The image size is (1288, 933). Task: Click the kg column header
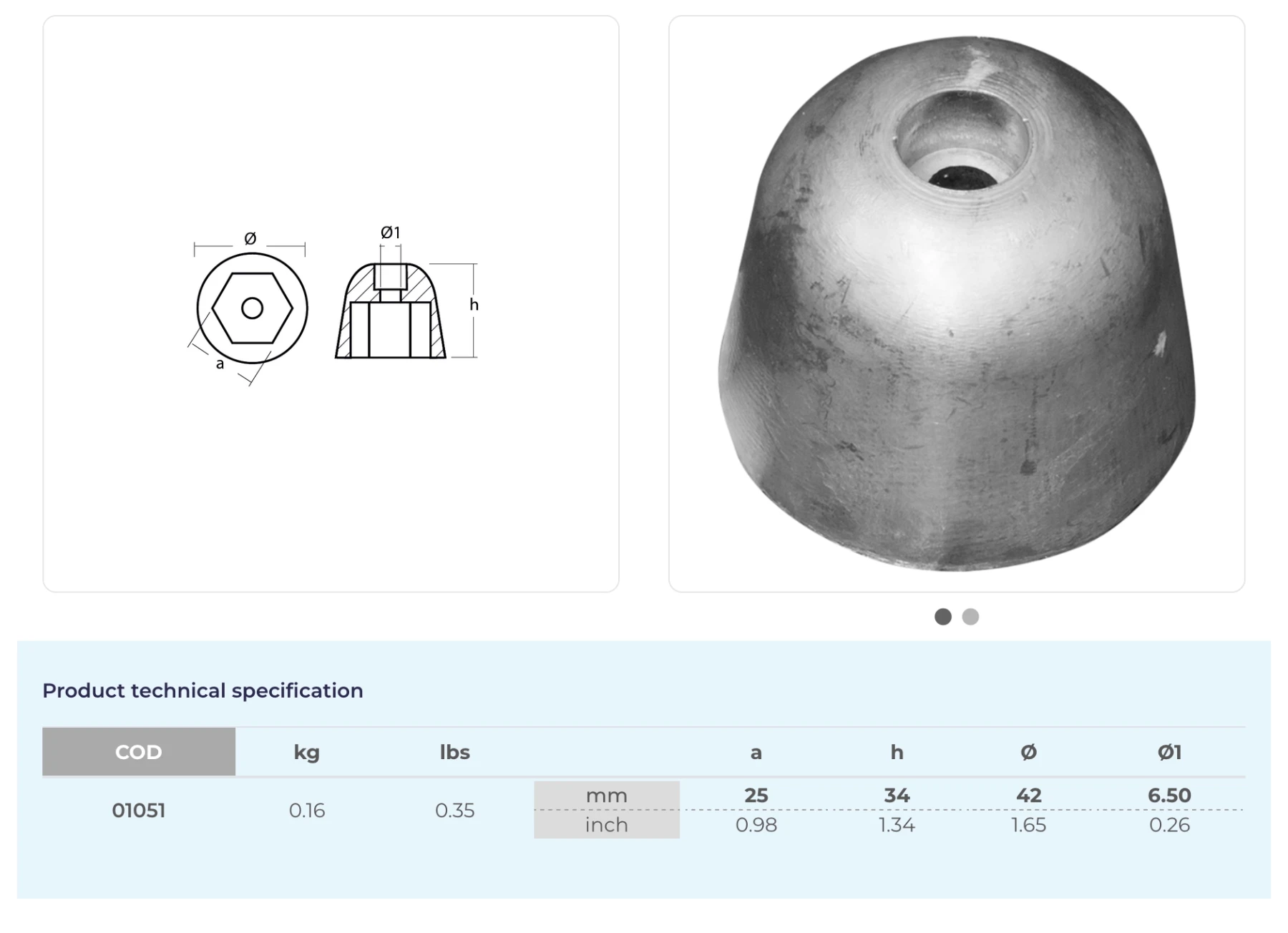click(306, 752)
